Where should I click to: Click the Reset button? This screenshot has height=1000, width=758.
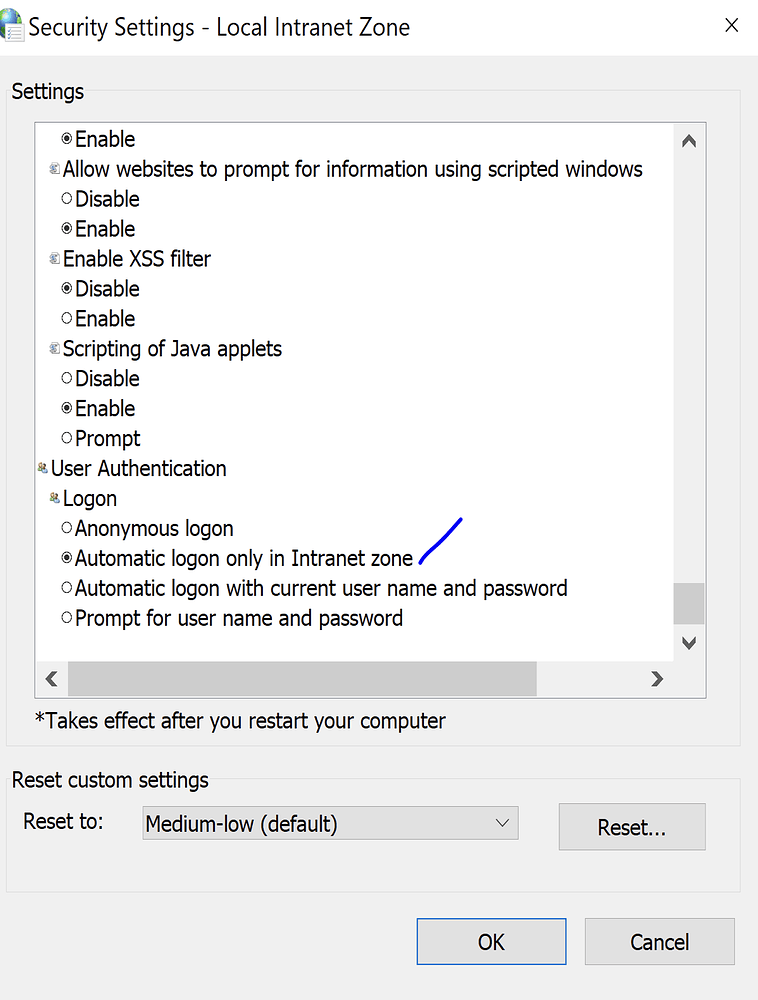pos(631,826)
